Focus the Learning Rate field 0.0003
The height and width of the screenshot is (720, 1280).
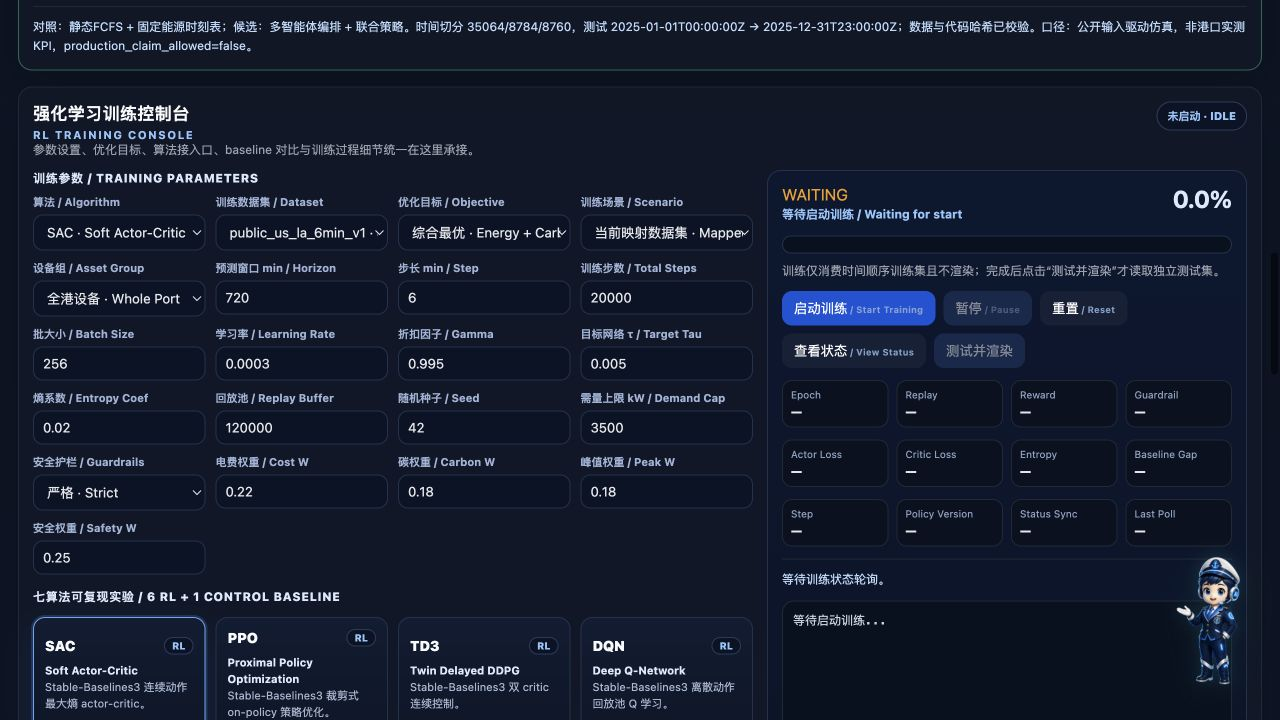click(301, 364)
